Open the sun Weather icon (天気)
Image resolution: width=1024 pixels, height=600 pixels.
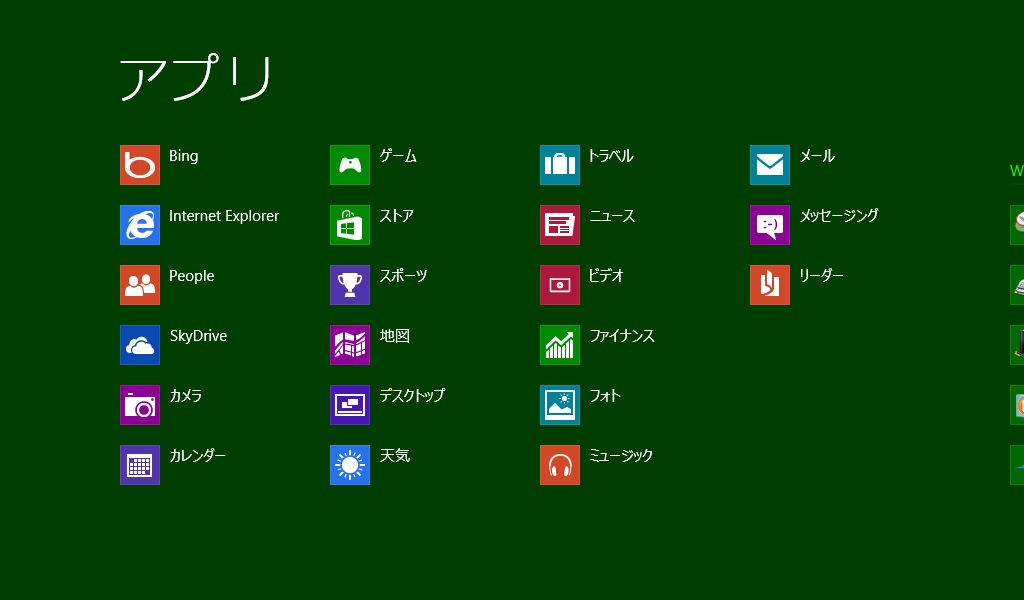coord(350,465)
